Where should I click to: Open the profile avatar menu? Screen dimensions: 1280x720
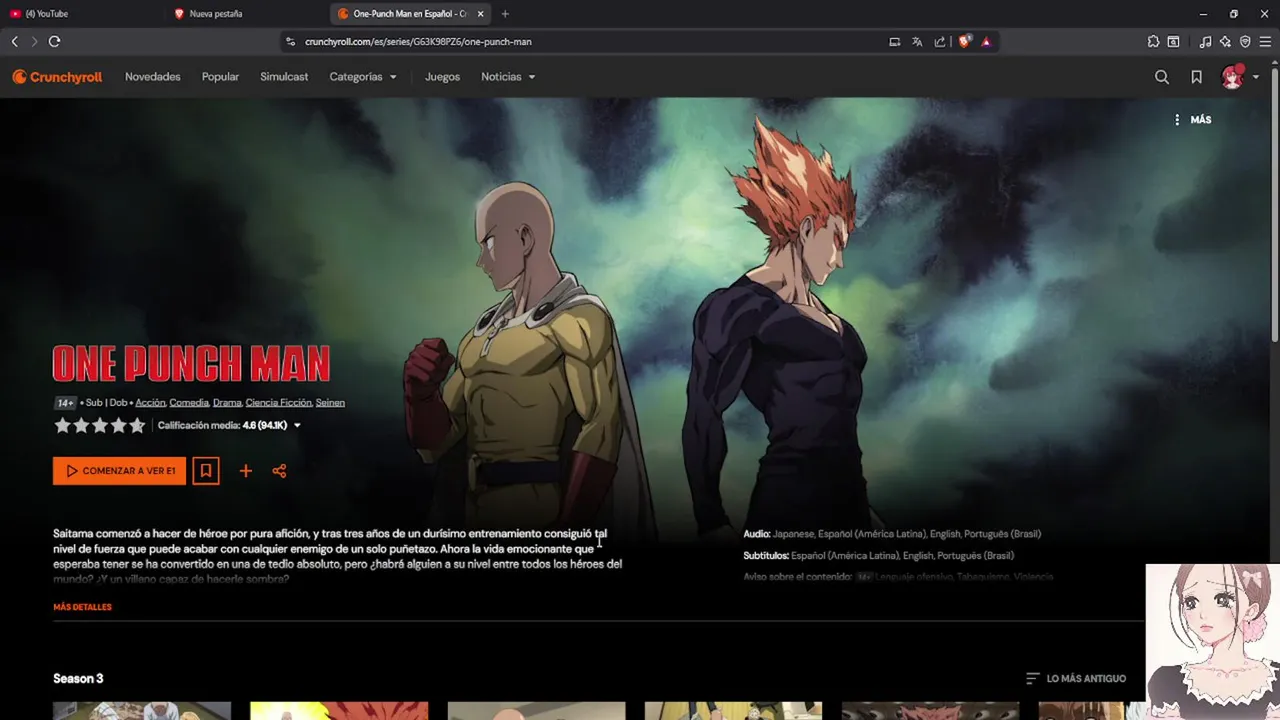[x=1239, y=77]
